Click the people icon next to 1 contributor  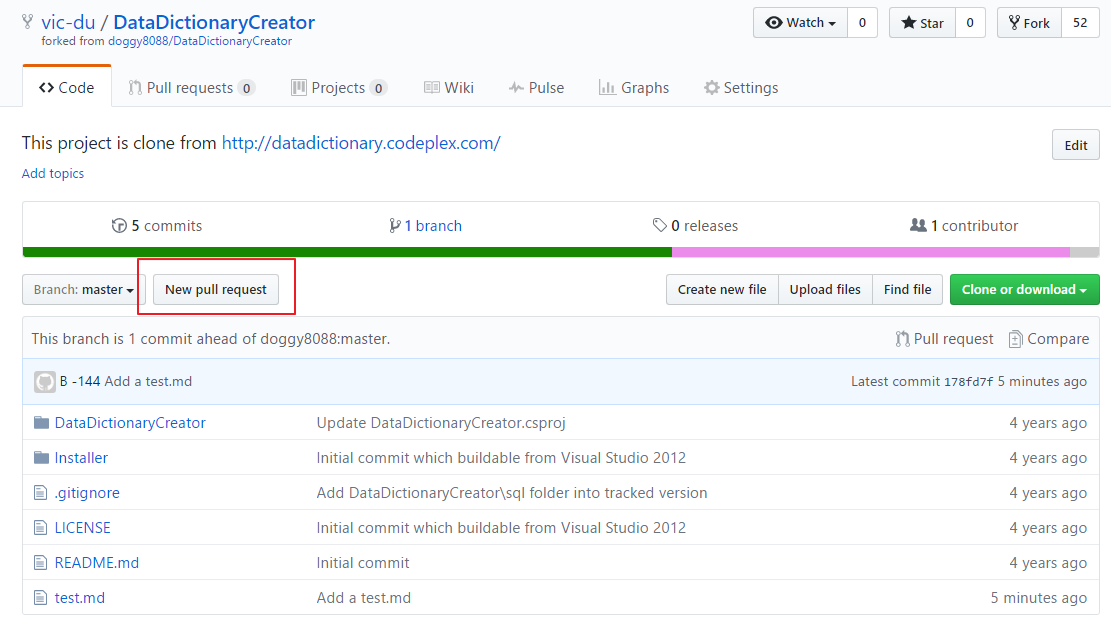[918, 225]
